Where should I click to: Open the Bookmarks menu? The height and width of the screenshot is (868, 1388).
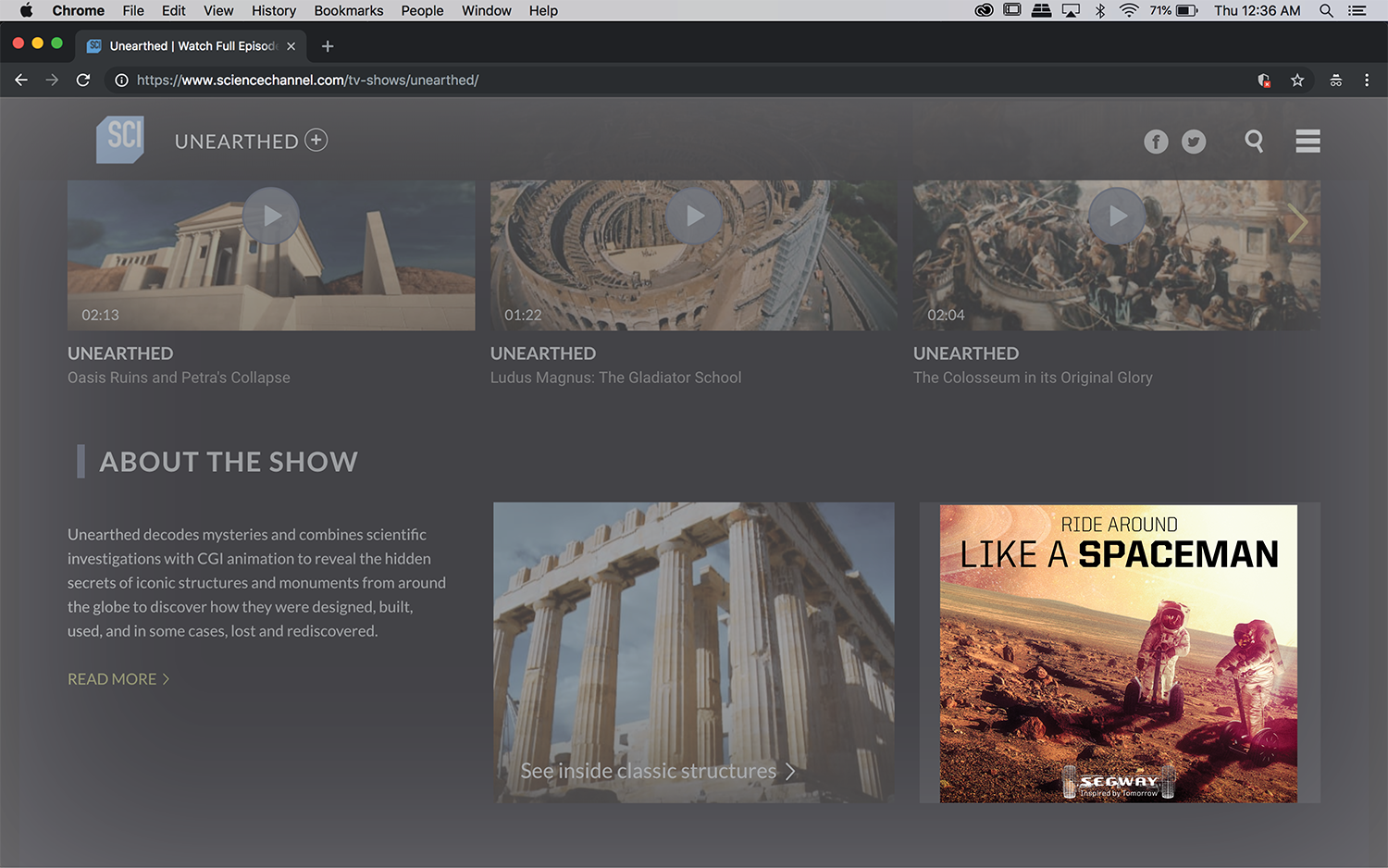(349, 10)
